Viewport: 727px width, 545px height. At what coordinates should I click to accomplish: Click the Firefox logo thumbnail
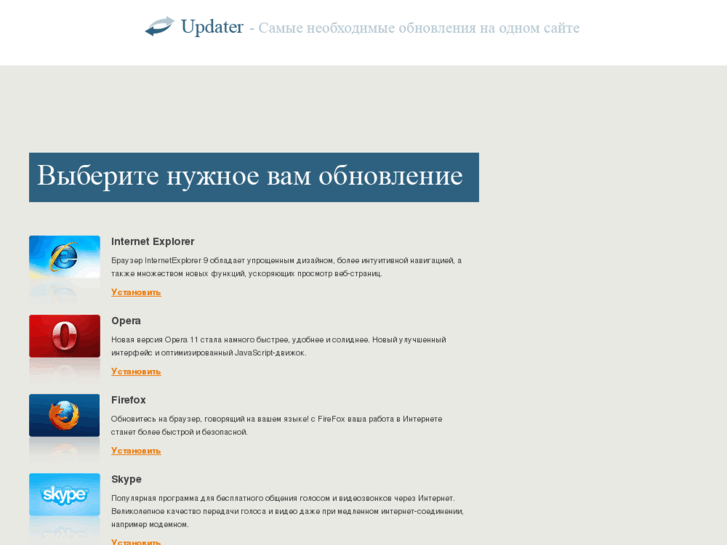[64, 415]
